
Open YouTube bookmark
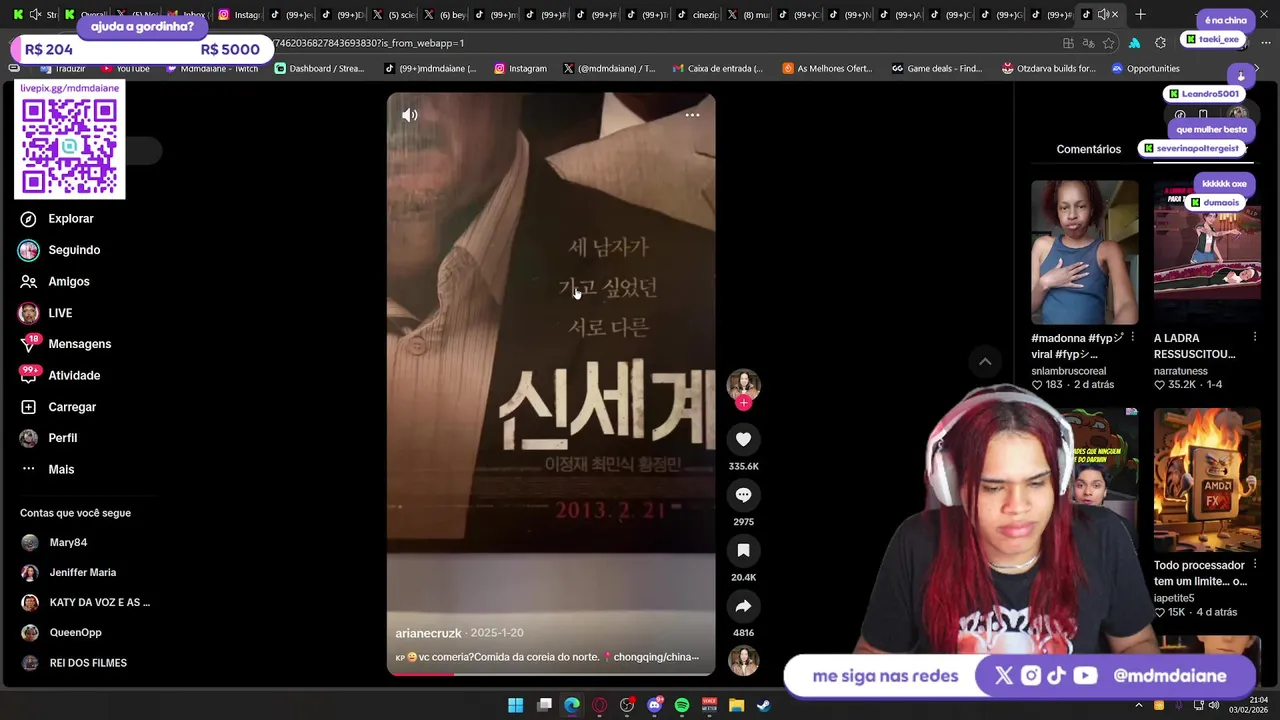(126, 69)
